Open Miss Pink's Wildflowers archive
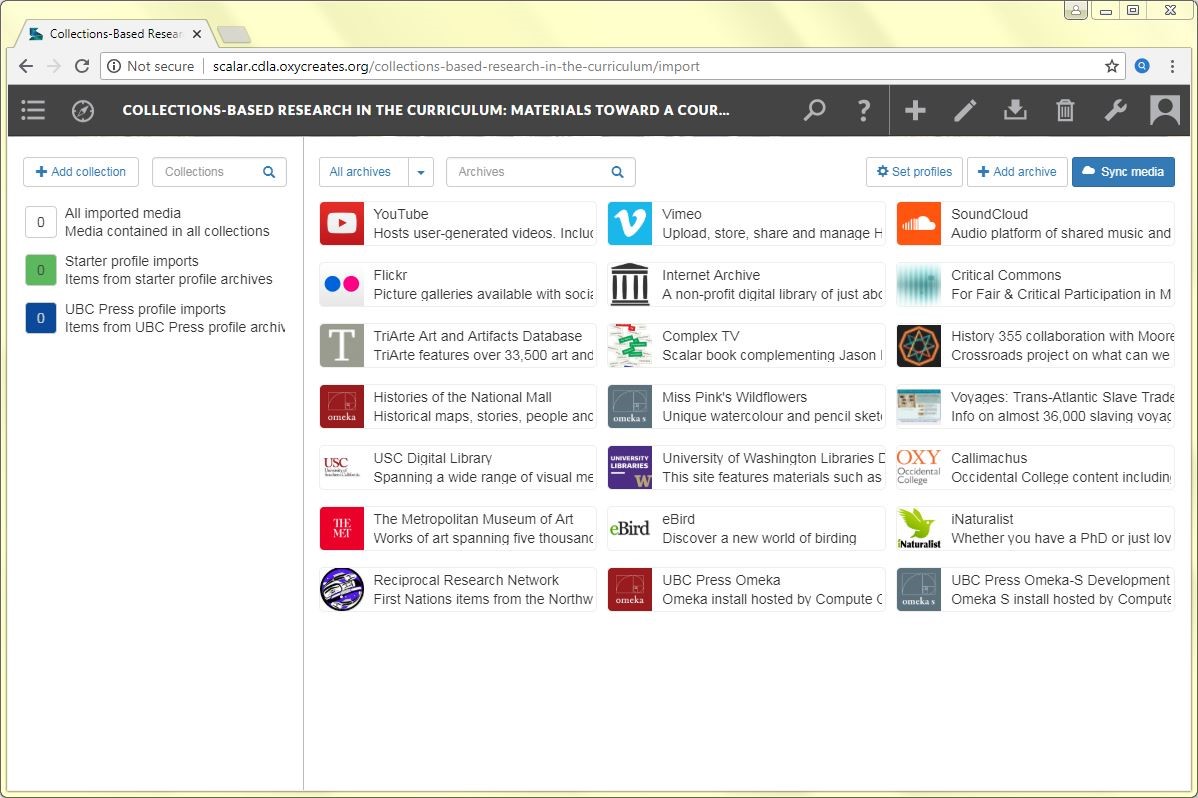Image resolution: width=1198 pixels, height=798 pixels. click(746, 407)
